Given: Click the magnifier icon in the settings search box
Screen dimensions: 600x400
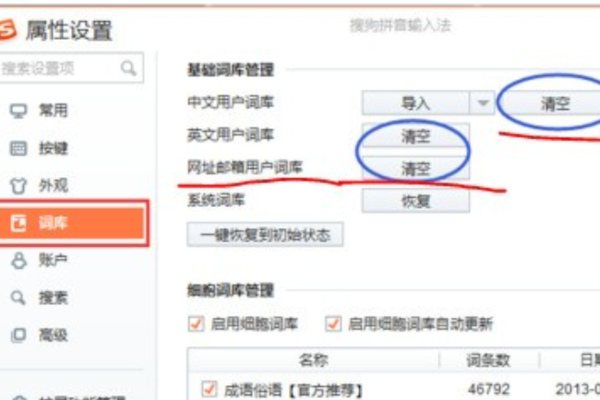Looking at the screenshot, I should pos(128,68).
